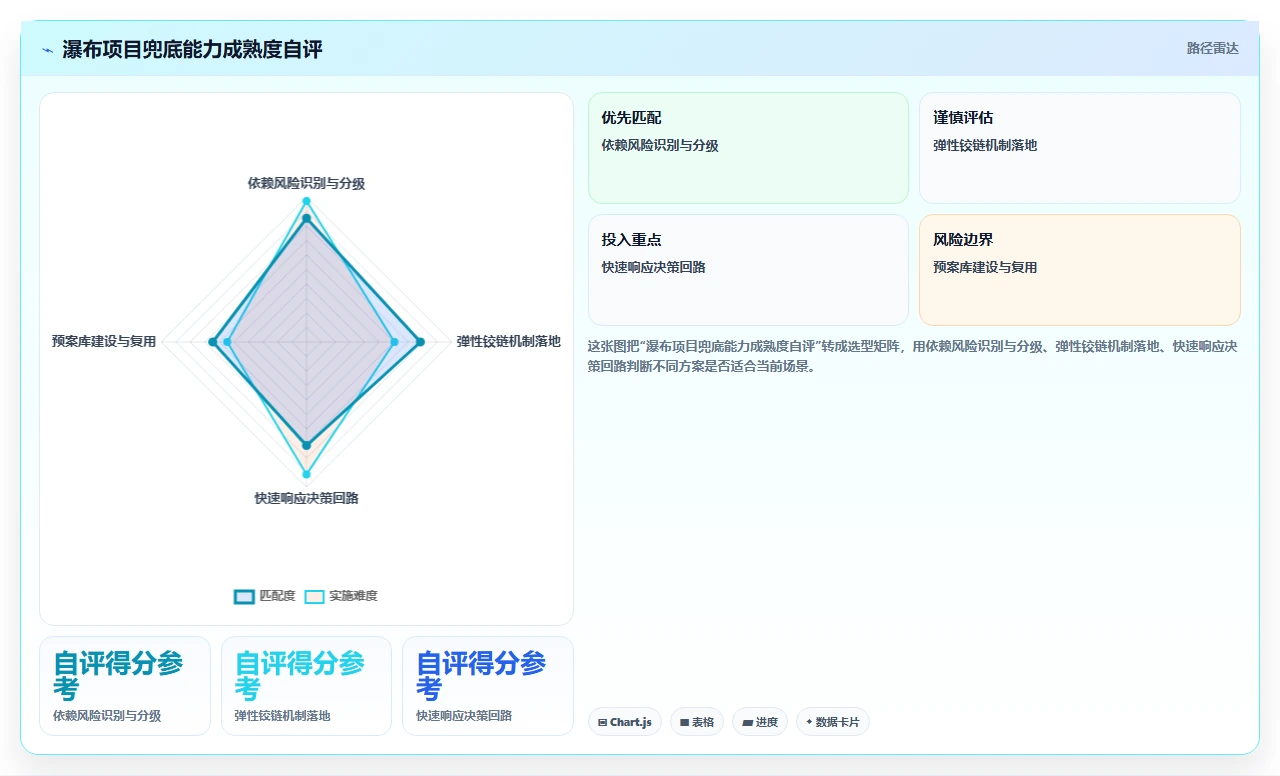Open the 风险边界 card
This screenshot has width=1280, height=776.
pos(1080,270)
